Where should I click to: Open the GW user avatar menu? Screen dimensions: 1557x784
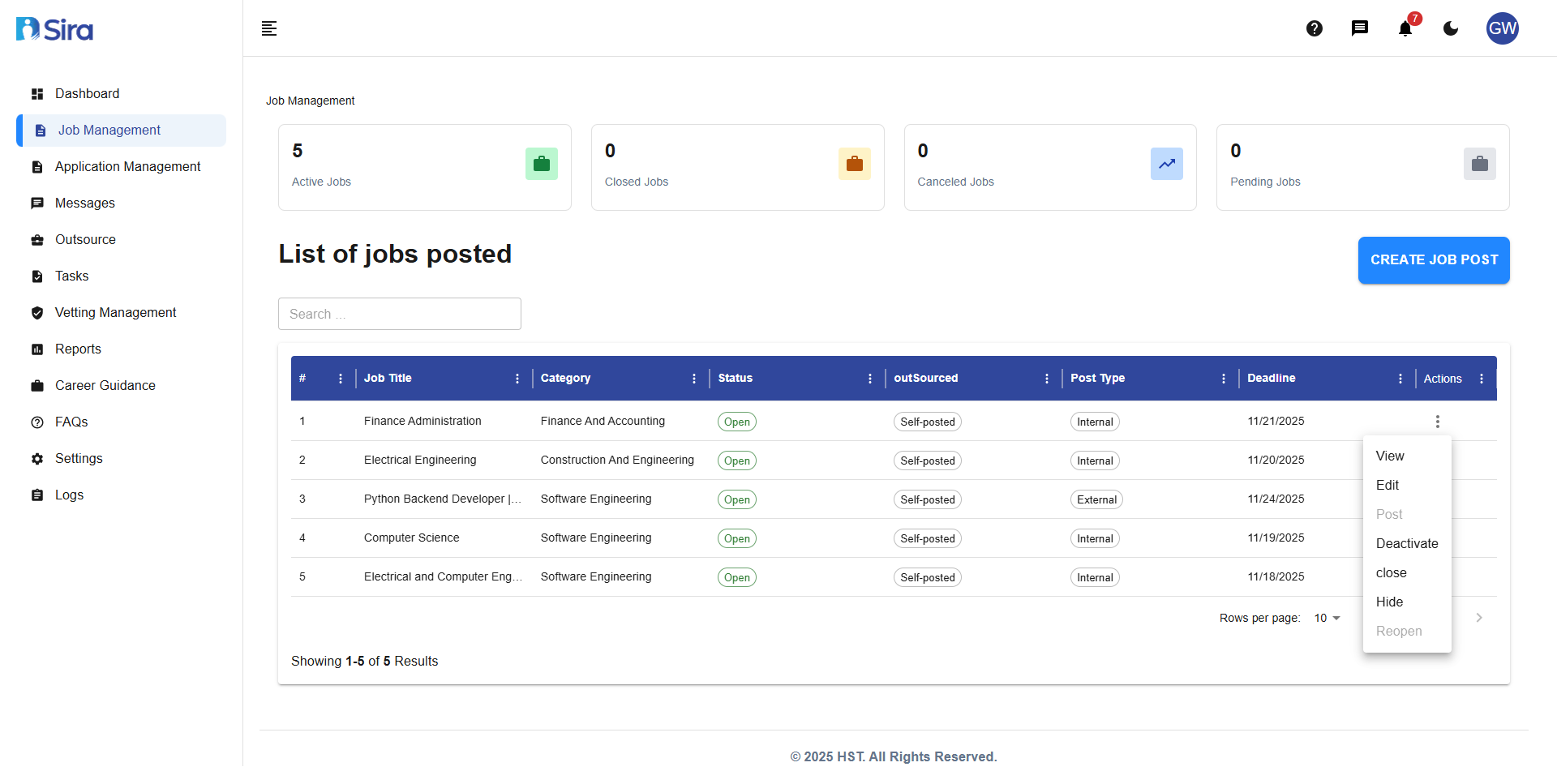pos(1502,28)
